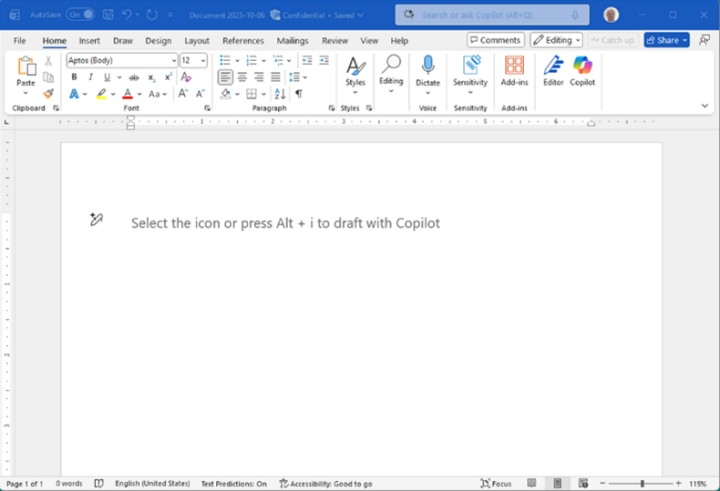The image size is (720, 491).
Task: Start Dictate with the microphone icon
Action: coord(428,68)
